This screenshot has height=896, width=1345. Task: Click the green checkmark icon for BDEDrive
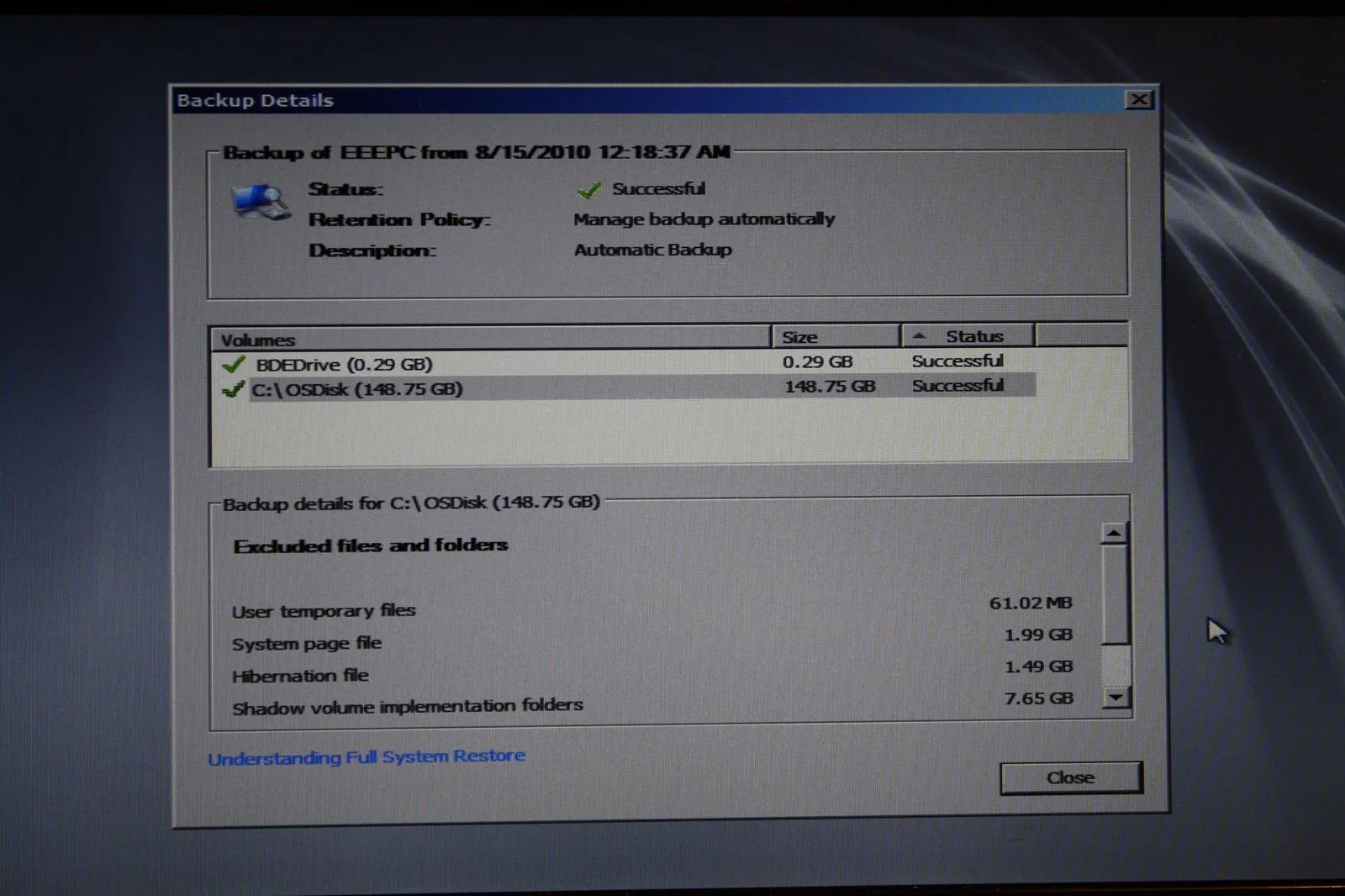pos(233,365)
